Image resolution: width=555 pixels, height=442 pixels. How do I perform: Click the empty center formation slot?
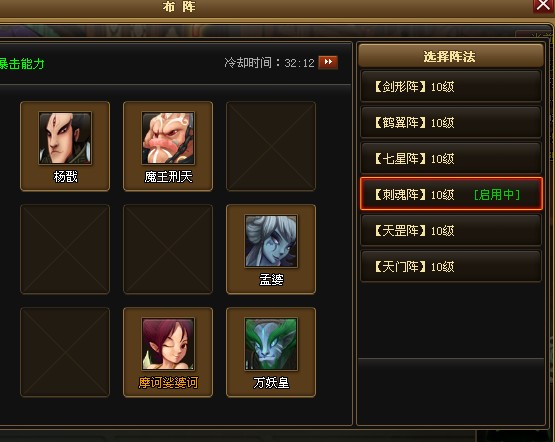168,249
